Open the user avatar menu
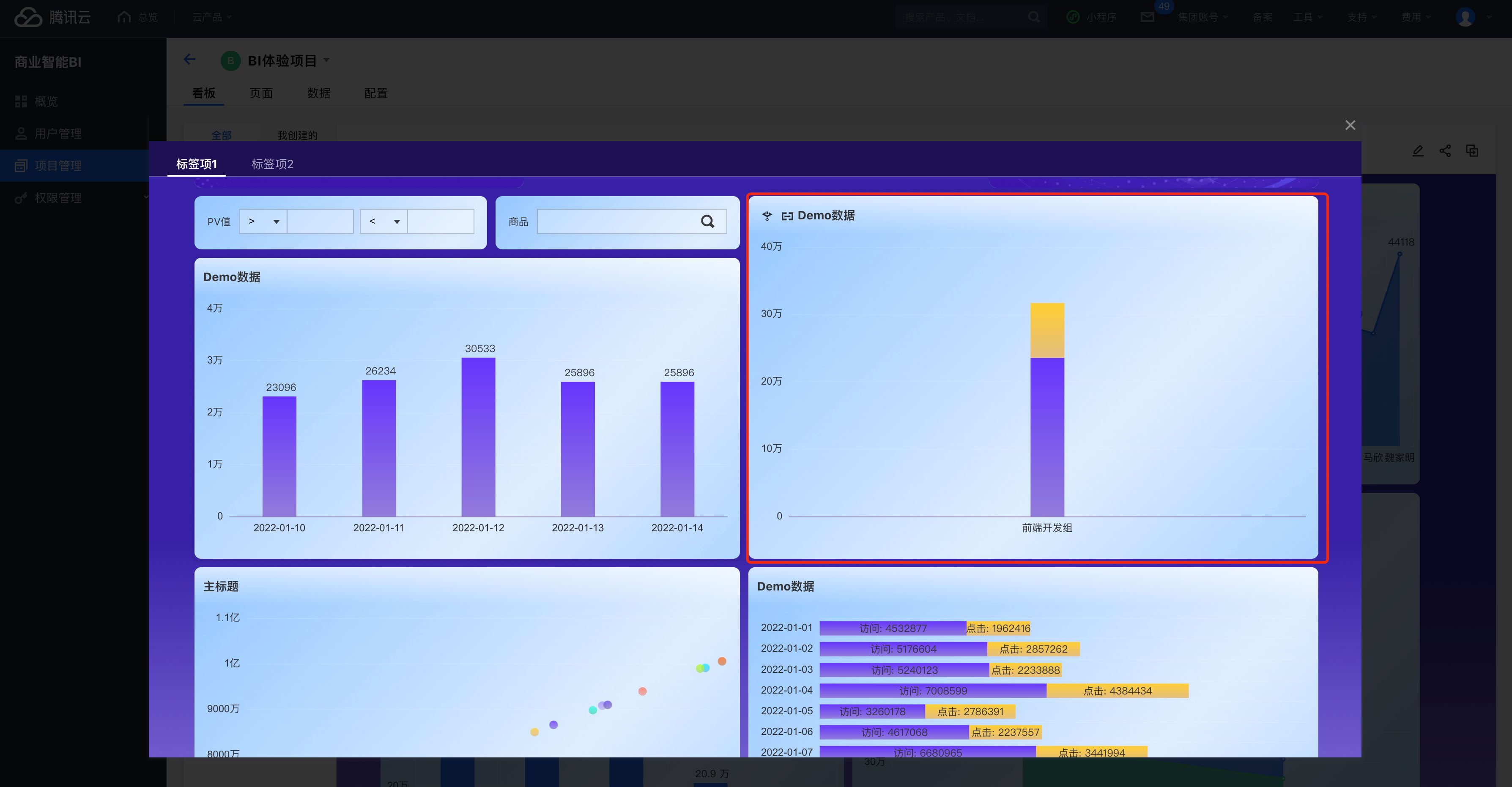 click(1465, 17)
